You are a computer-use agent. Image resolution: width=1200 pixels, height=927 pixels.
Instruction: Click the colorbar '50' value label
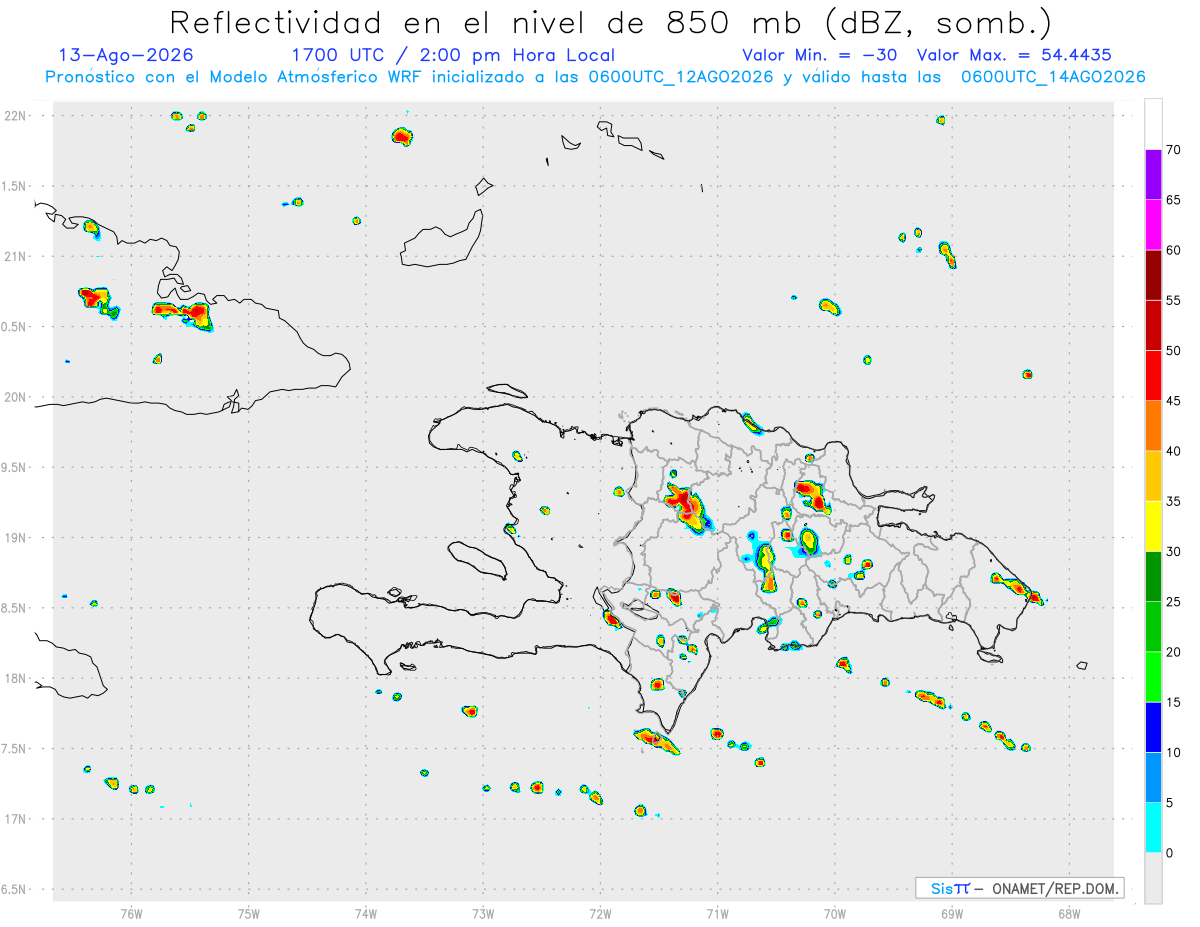1174,351
